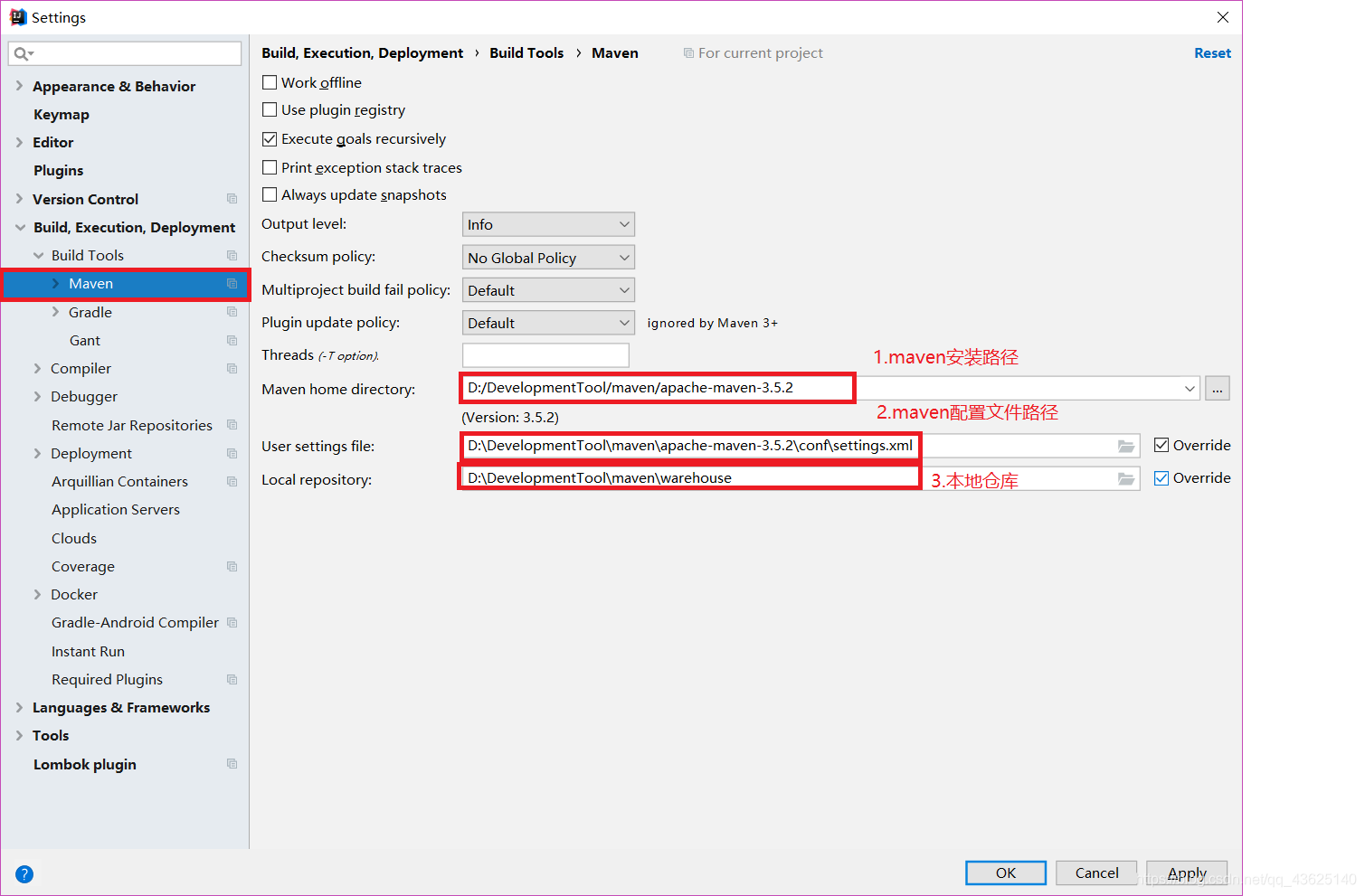Click the folder browse icon for User settings file
The height and width of the screenshot is (896, 1365).
click(1126, 446)
